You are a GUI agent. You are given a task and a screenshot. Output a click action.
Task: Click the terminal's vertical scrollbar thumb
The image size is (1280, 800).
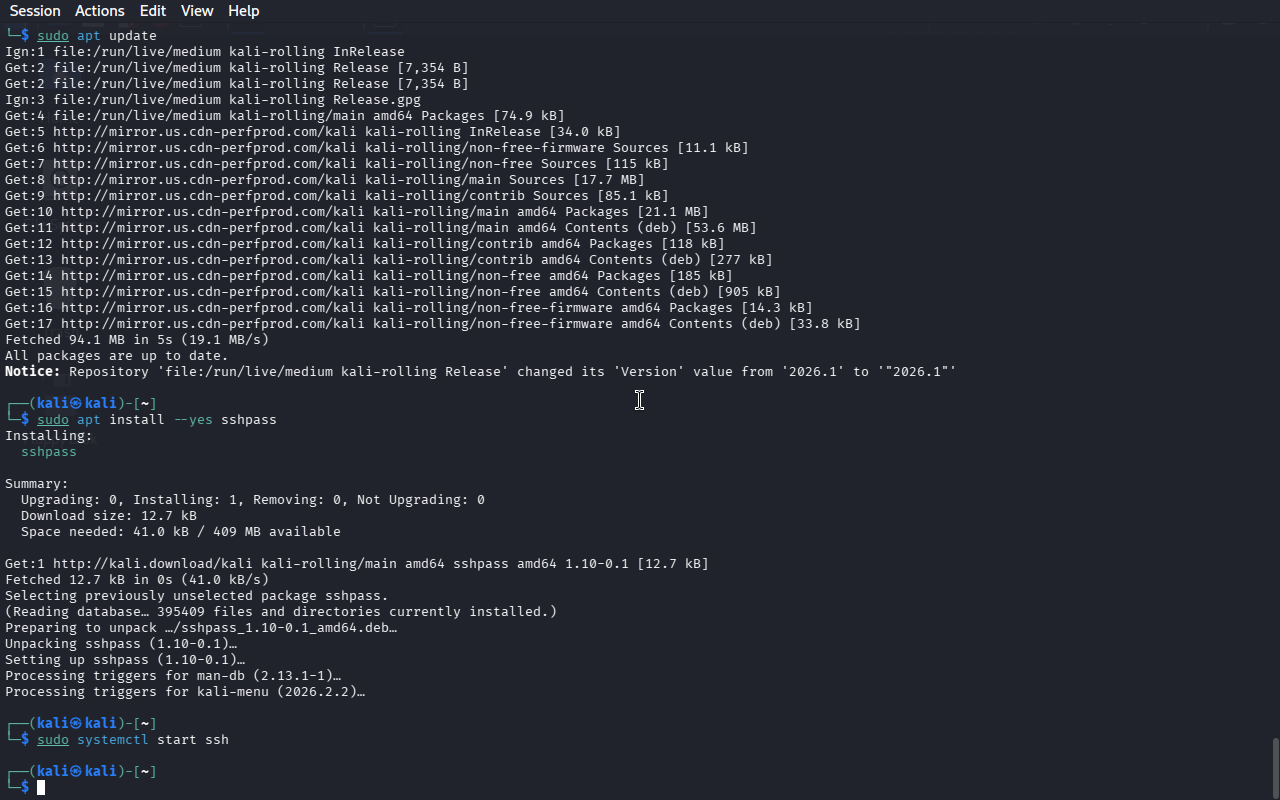coord(1274,765)
